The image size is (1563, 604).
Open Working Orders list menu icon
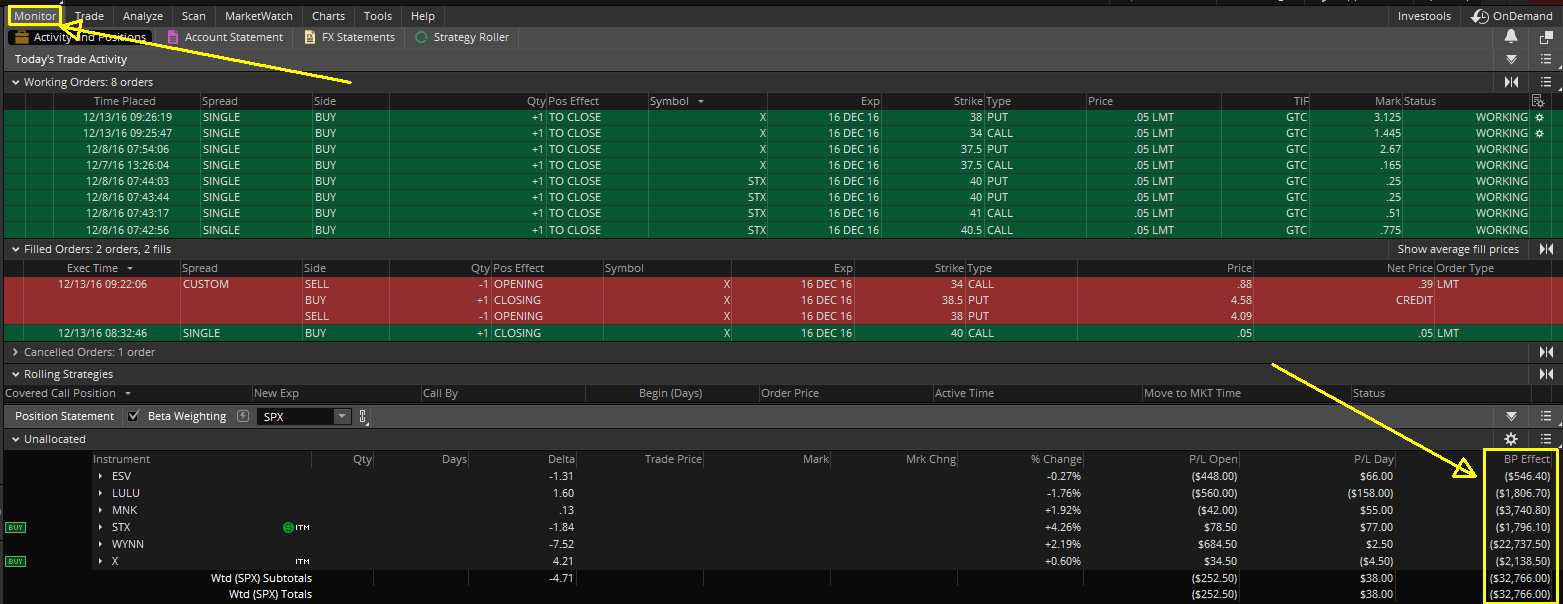pos(1546,82)
